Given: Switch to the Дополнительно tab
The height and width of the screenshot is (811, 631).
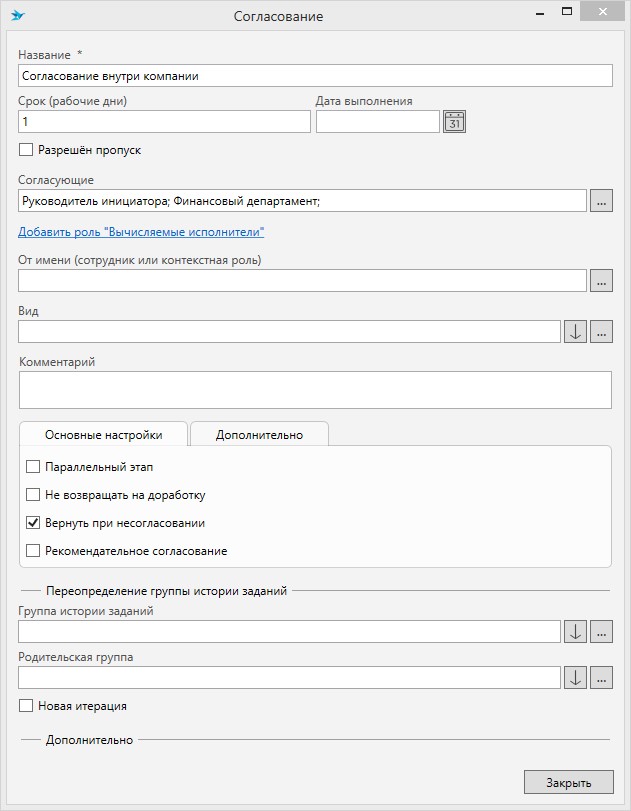Looking at the screenshot, I should pos(259,434).
